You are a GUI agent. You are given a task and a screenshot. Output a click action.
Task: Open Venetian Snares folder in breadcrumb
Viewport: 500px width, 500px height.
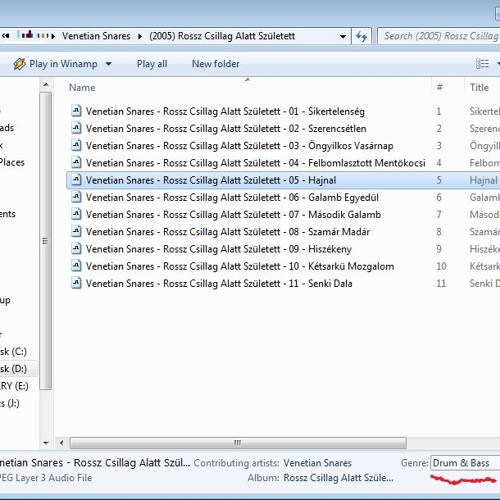click(x=96, y=36)
